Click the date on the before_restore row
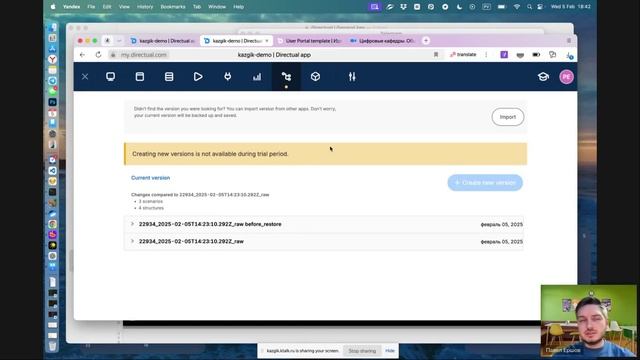Viewport: 640px width, 360px height. coord(502,224)
